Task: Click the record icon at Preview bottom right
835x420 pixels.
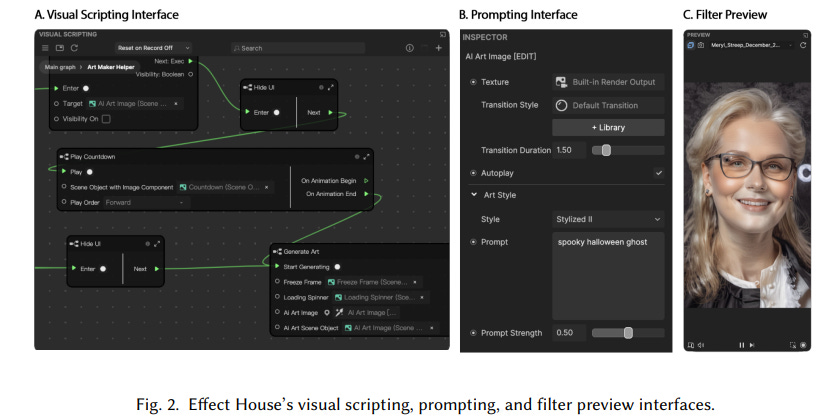Action: [x=803, y=345]
